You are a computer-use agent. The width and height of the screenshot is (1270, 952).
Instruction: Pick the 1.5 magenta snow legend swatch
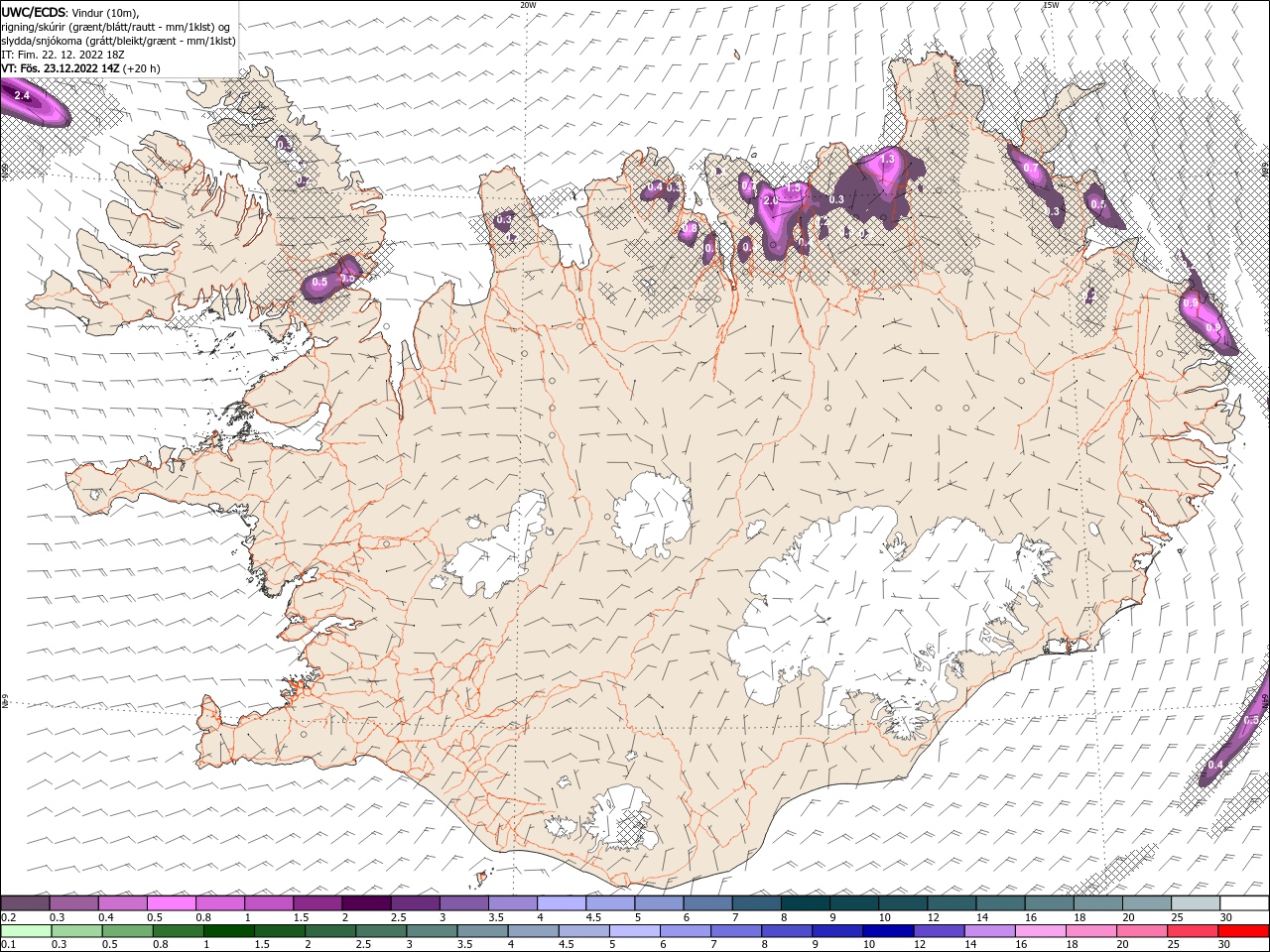(317, 902)
